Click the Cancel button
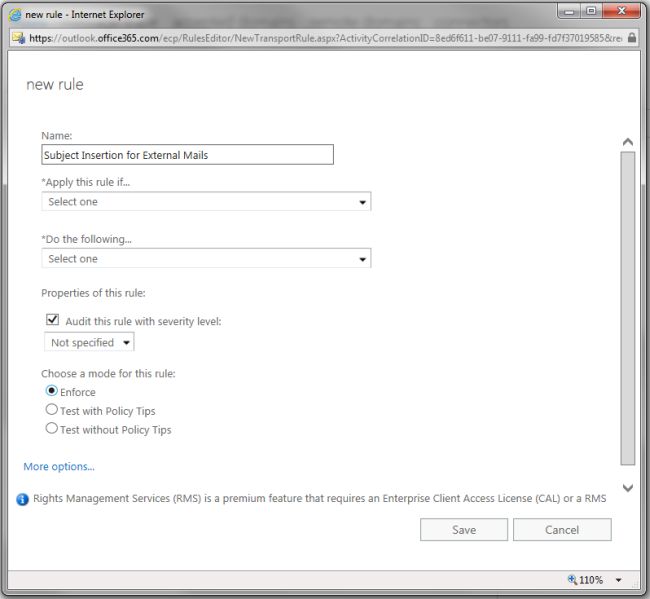This screenshot has width=650, height=599. [x=562, y=530]
